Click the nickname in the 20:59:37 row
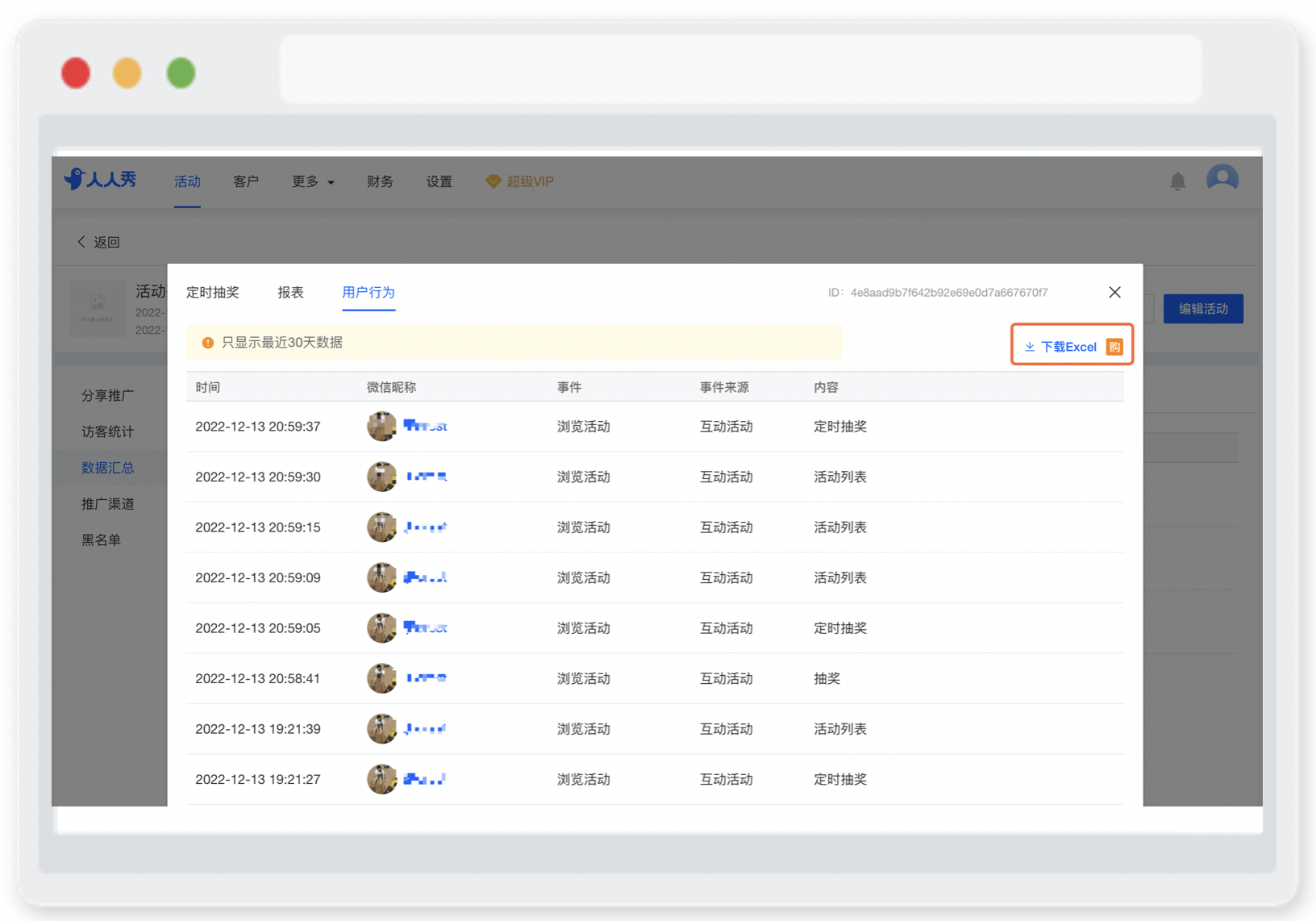This screenshot has height=921, width=1316. click(x=425, y=426)
